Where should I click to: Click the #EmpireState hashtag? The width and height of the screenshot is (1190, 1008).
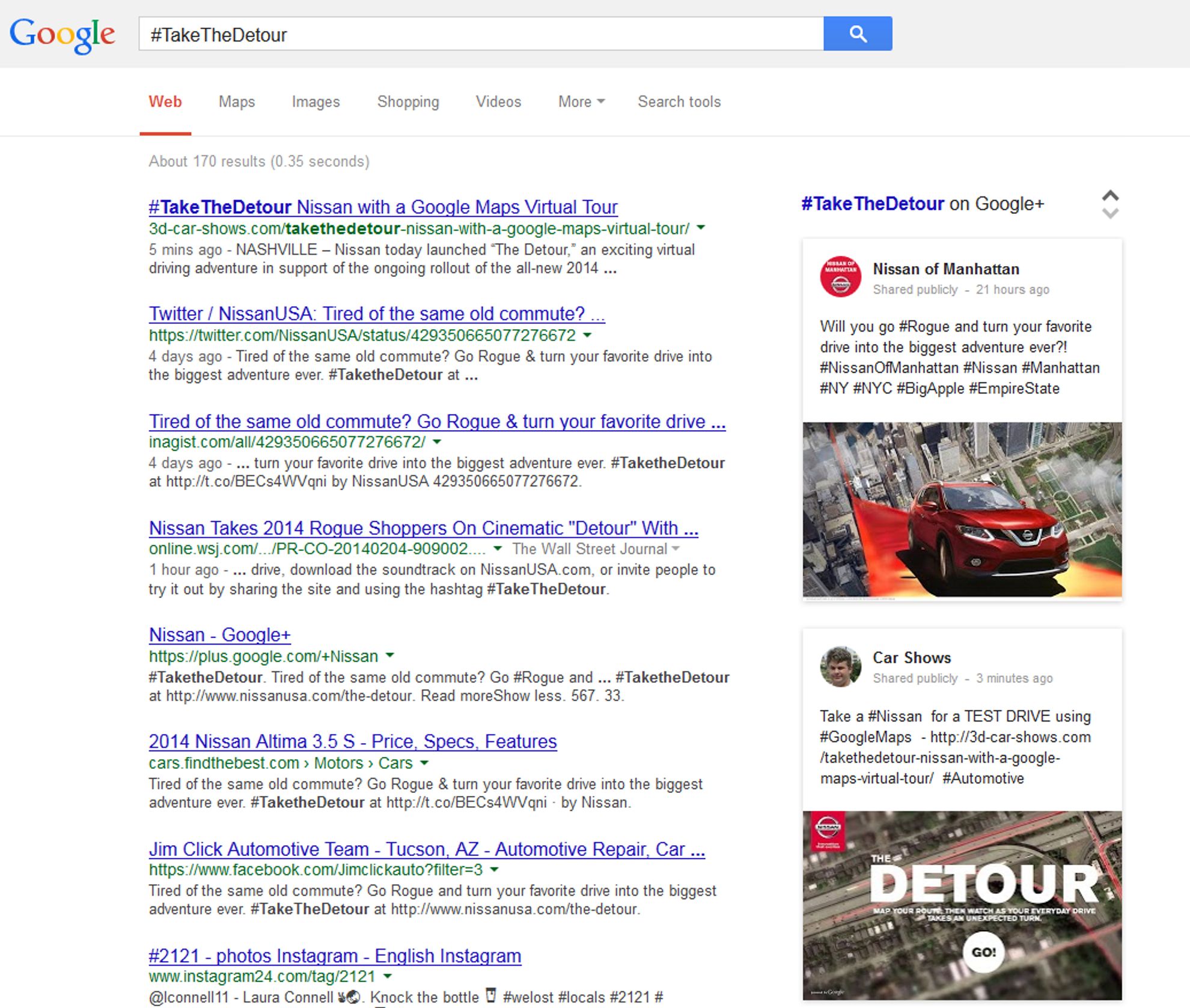click(1014, 389)
